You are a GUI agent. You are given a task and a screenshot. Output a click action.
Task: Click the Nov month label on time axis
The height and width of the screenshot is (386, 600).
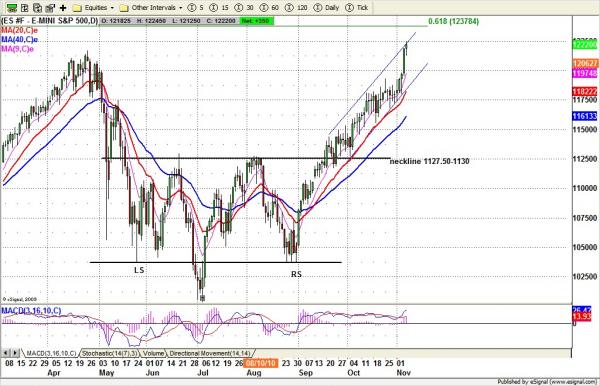point(403,373)
